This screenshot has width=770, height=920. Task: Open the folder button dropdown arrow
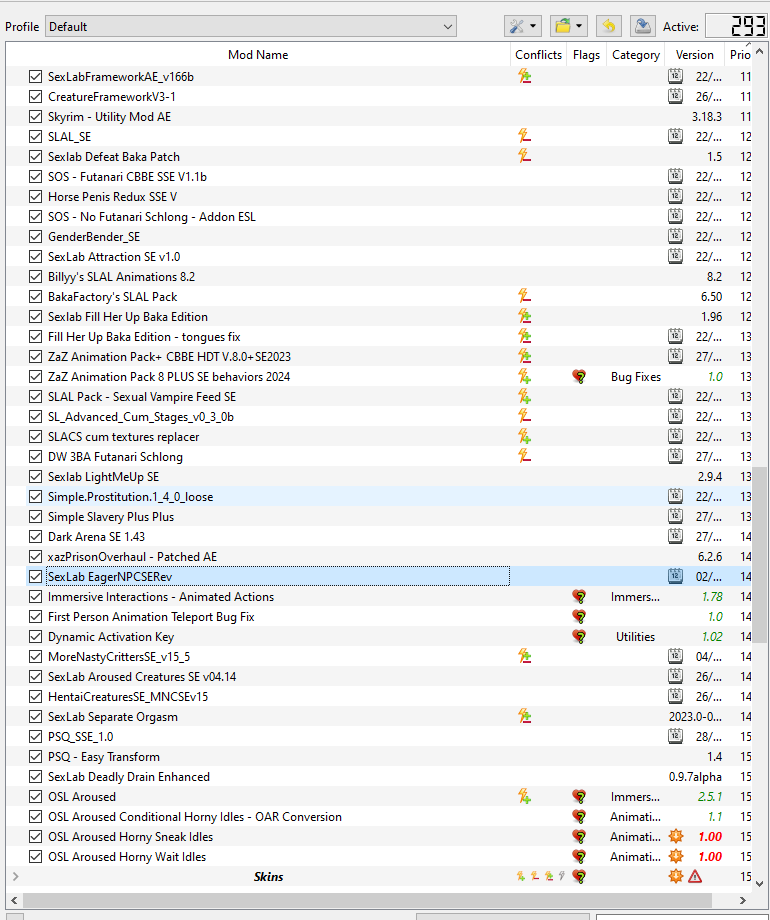(x=579, y=26)
